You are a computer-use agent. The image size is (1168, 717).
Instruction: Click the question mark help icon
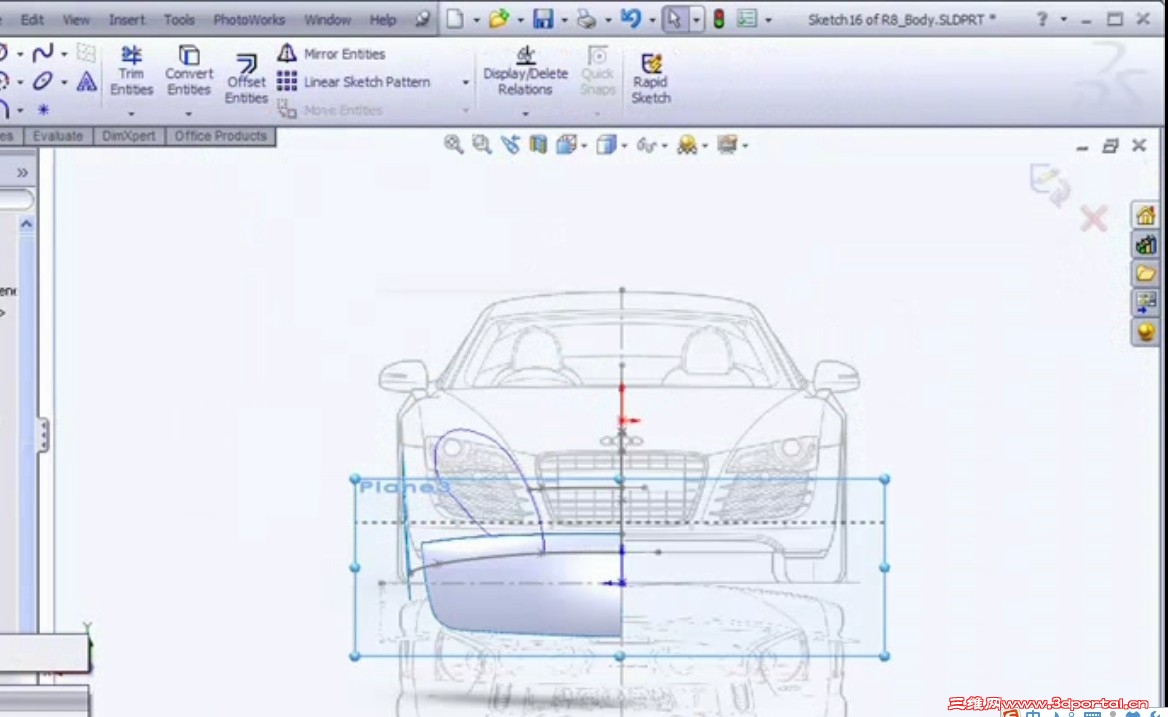click(x=1042, y=19)
